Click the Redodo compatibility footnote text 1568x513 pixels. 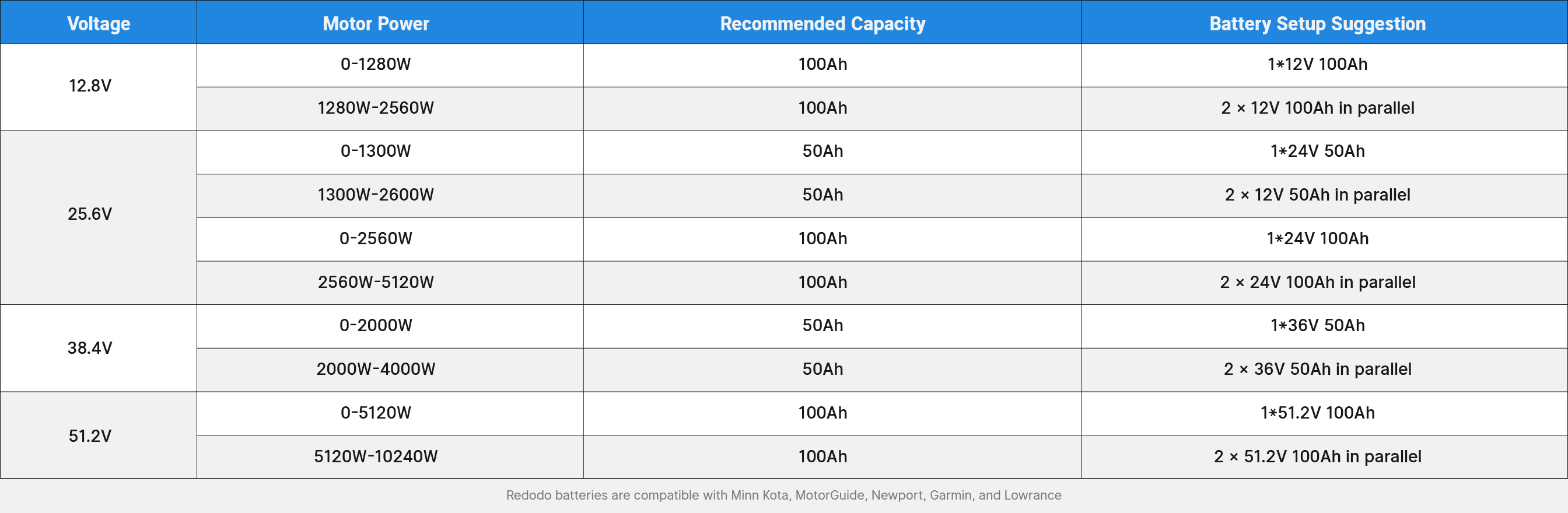point(783,496)
